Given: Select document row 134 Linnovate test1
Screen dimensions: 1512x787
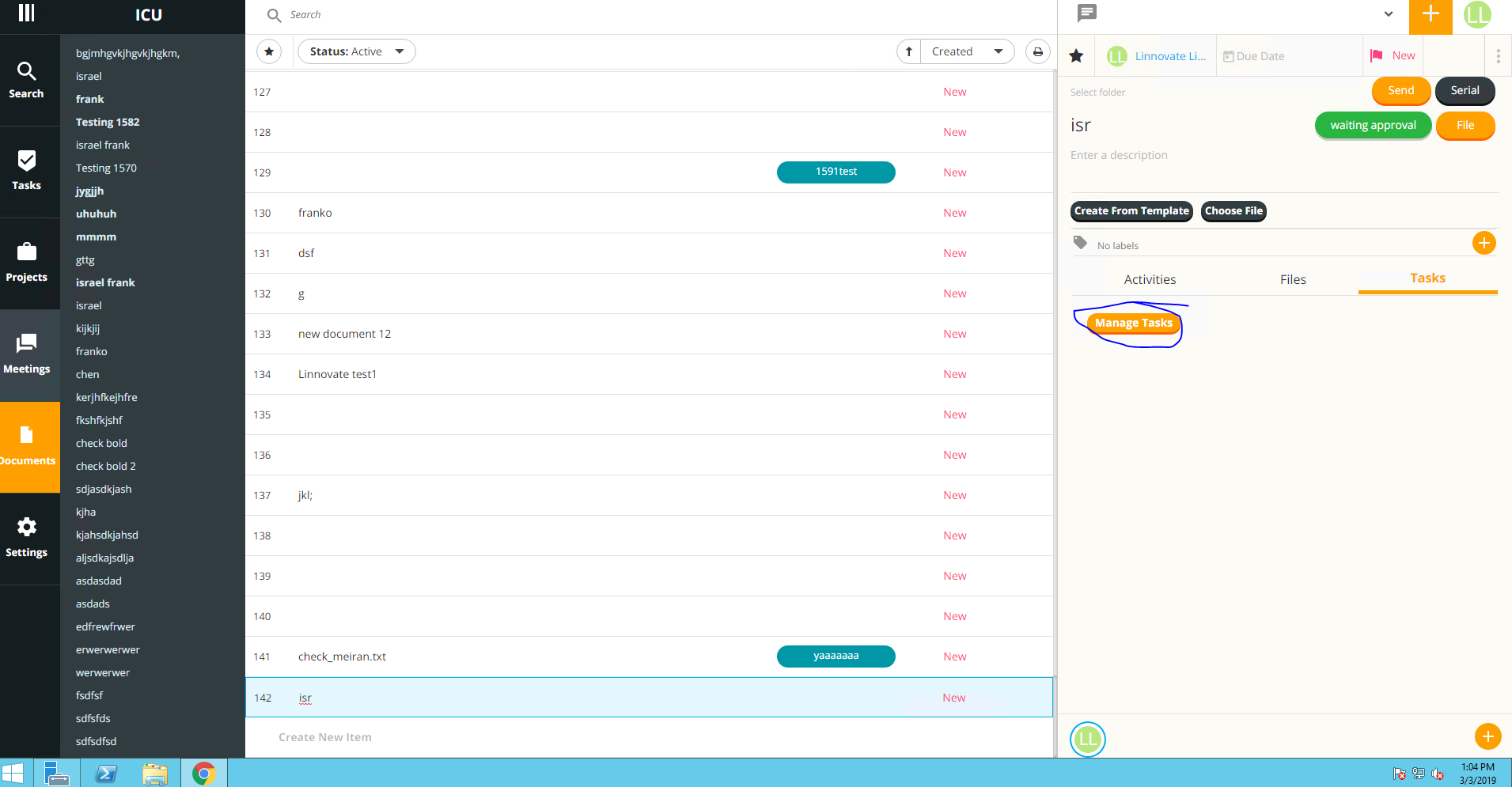Looking at the screenshot, I should [649, 374].
